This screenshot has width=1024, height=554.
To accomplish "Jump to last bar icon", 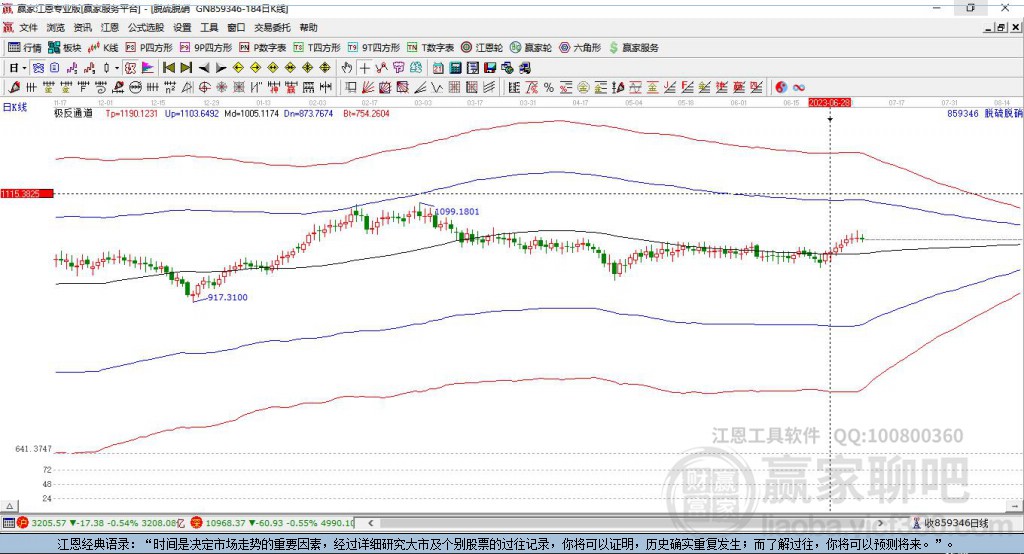I will [x=186, y=68].
